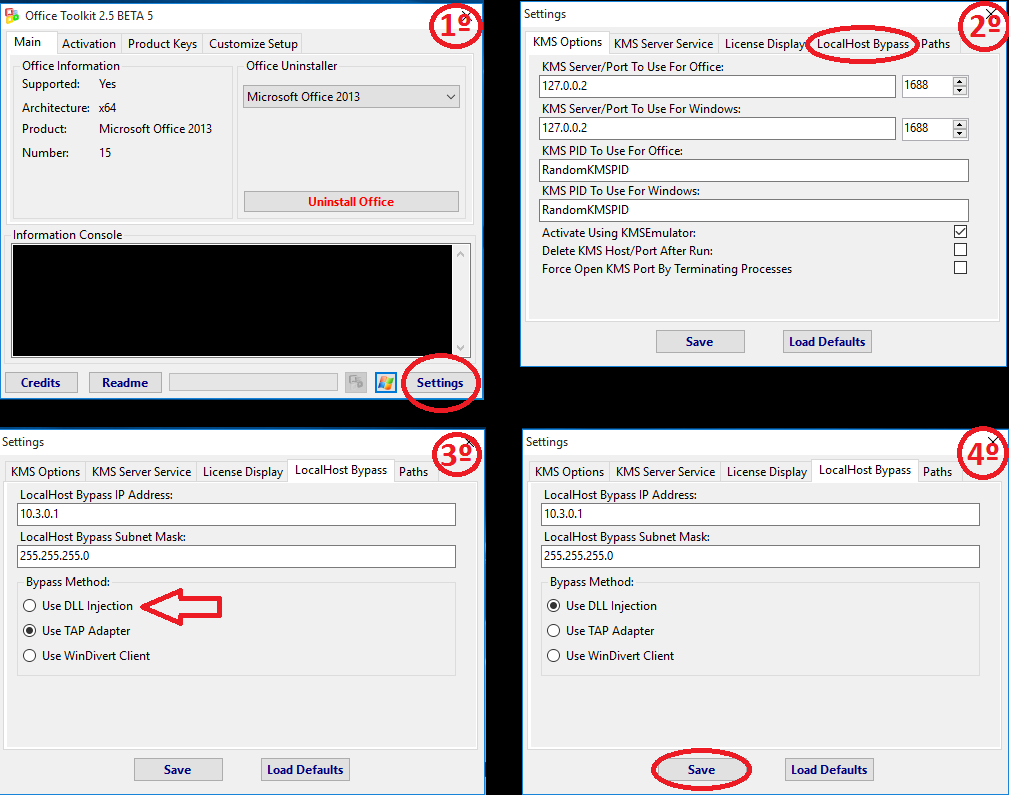
Task: Select Use WinDivert Client in DLL-selected settings window
Action: pyautogui.click(x=553, y=656)
